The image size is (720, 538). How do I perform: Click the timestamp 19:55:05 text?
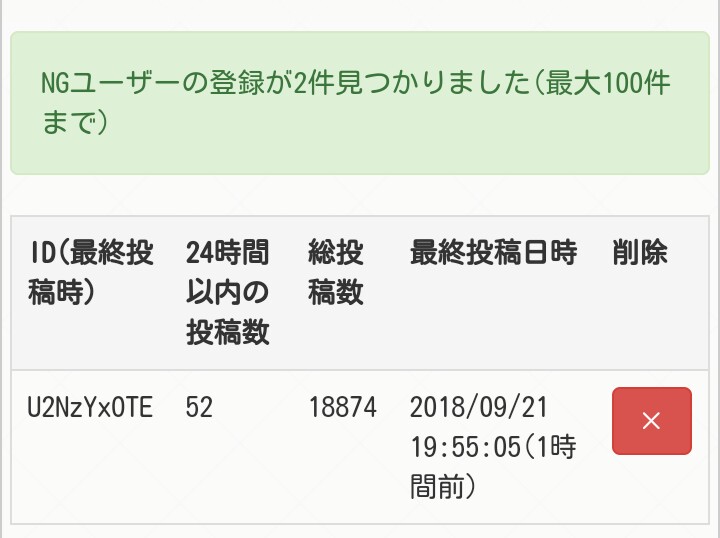coord(466,447)
